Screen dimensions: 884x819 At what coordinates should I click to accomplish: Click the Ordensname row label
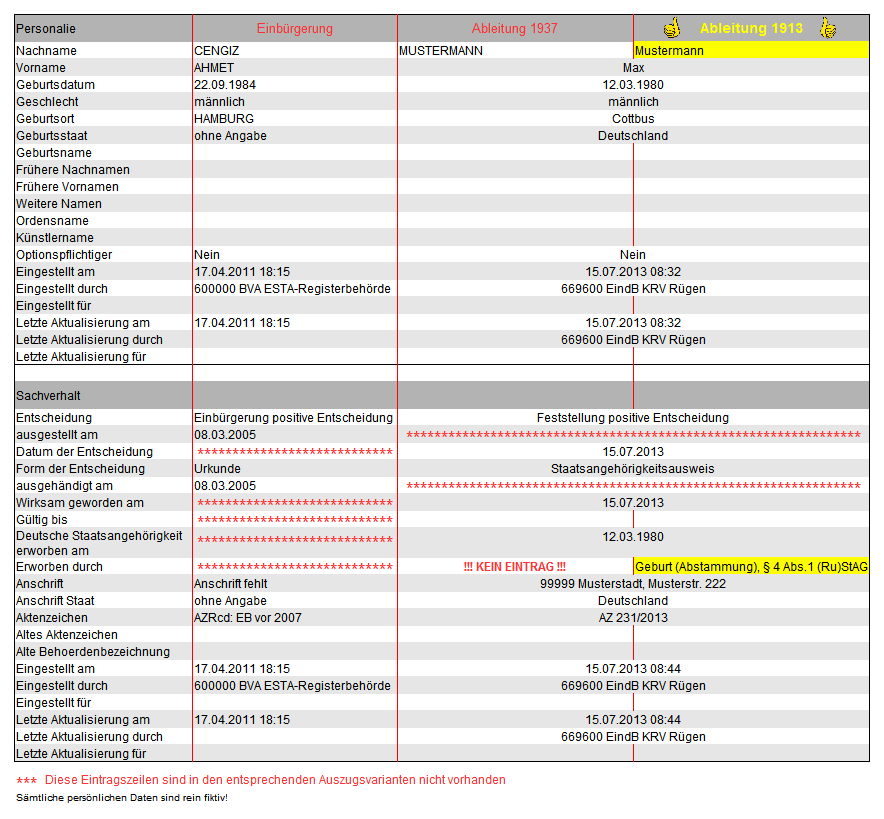[x=52, y=221]
